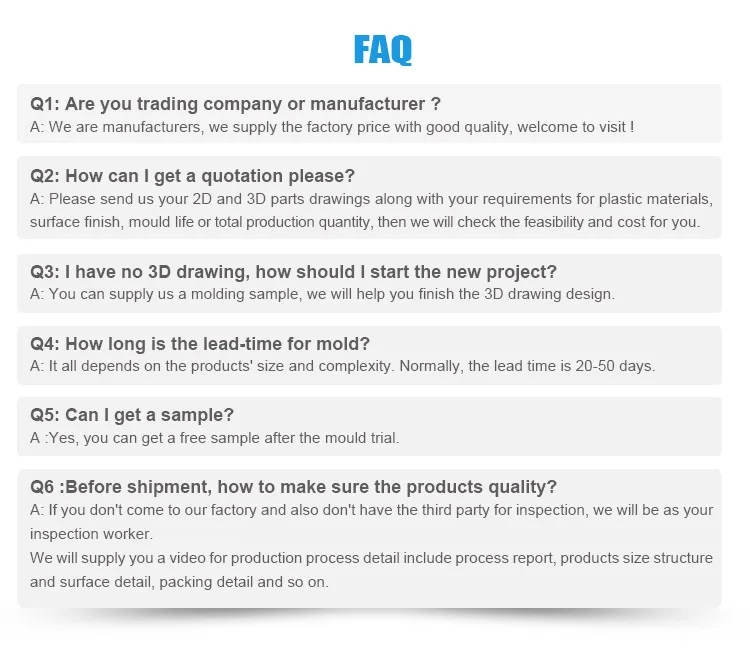Open Q6 about ensuring products quality before shipment
The height and width of the screenshot is (655, 750).
pos(293,487)
